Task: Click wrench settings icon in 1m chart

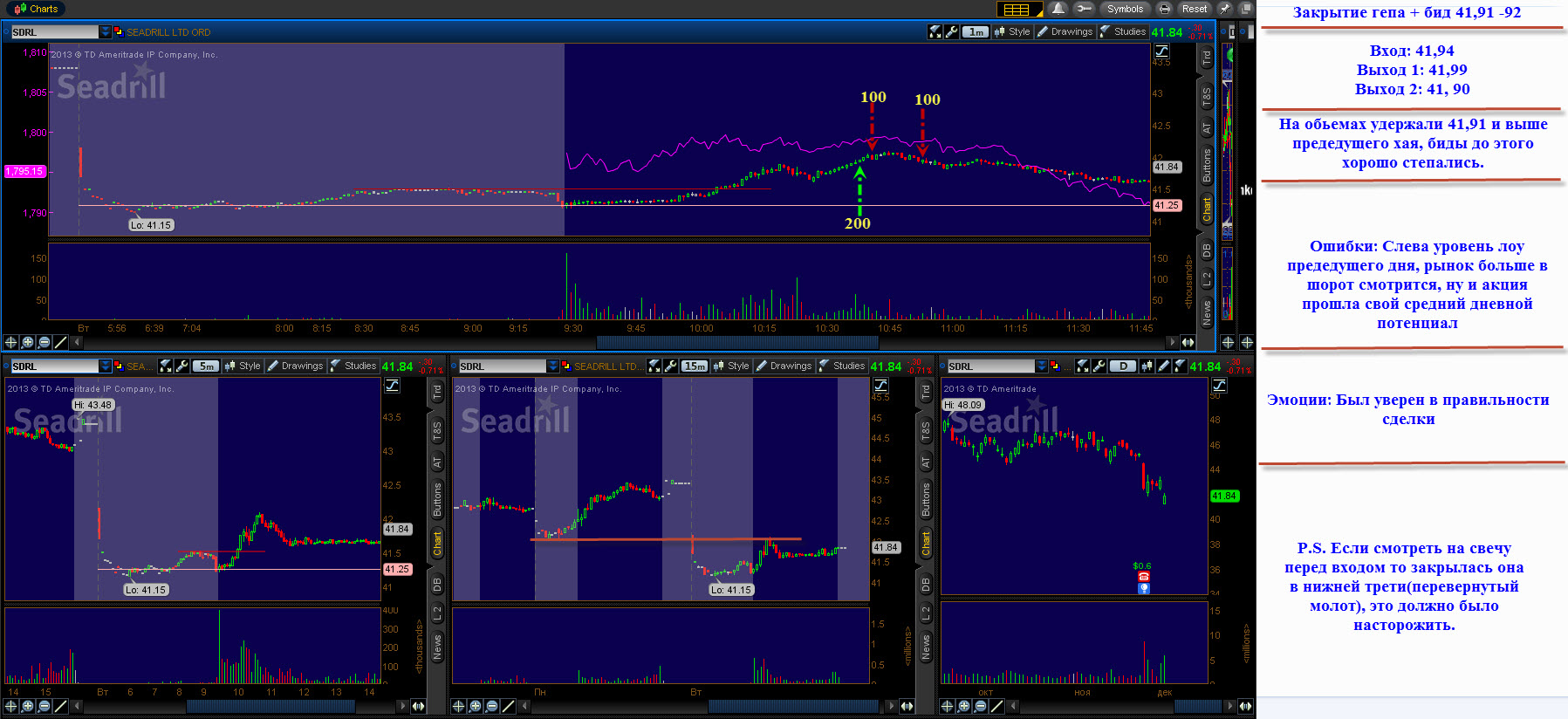Action: coord(952,32)
